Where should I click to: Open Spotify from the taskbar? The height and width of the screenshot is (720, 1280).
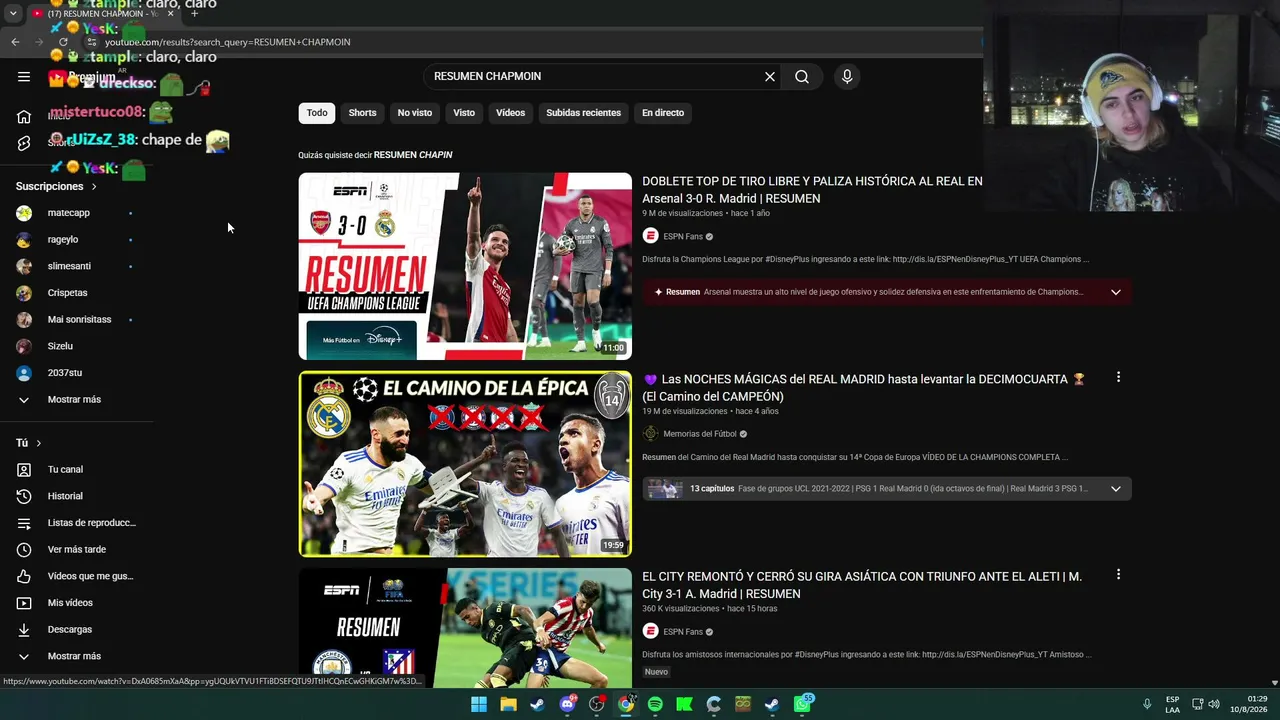click(655, 704)
